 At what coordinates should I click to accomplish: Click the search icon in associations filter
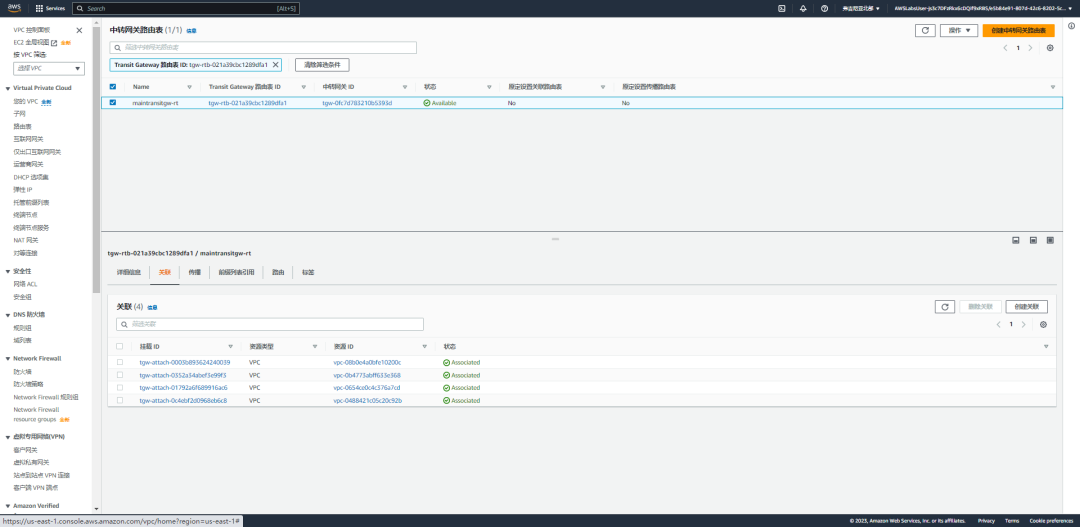point(124,324)
